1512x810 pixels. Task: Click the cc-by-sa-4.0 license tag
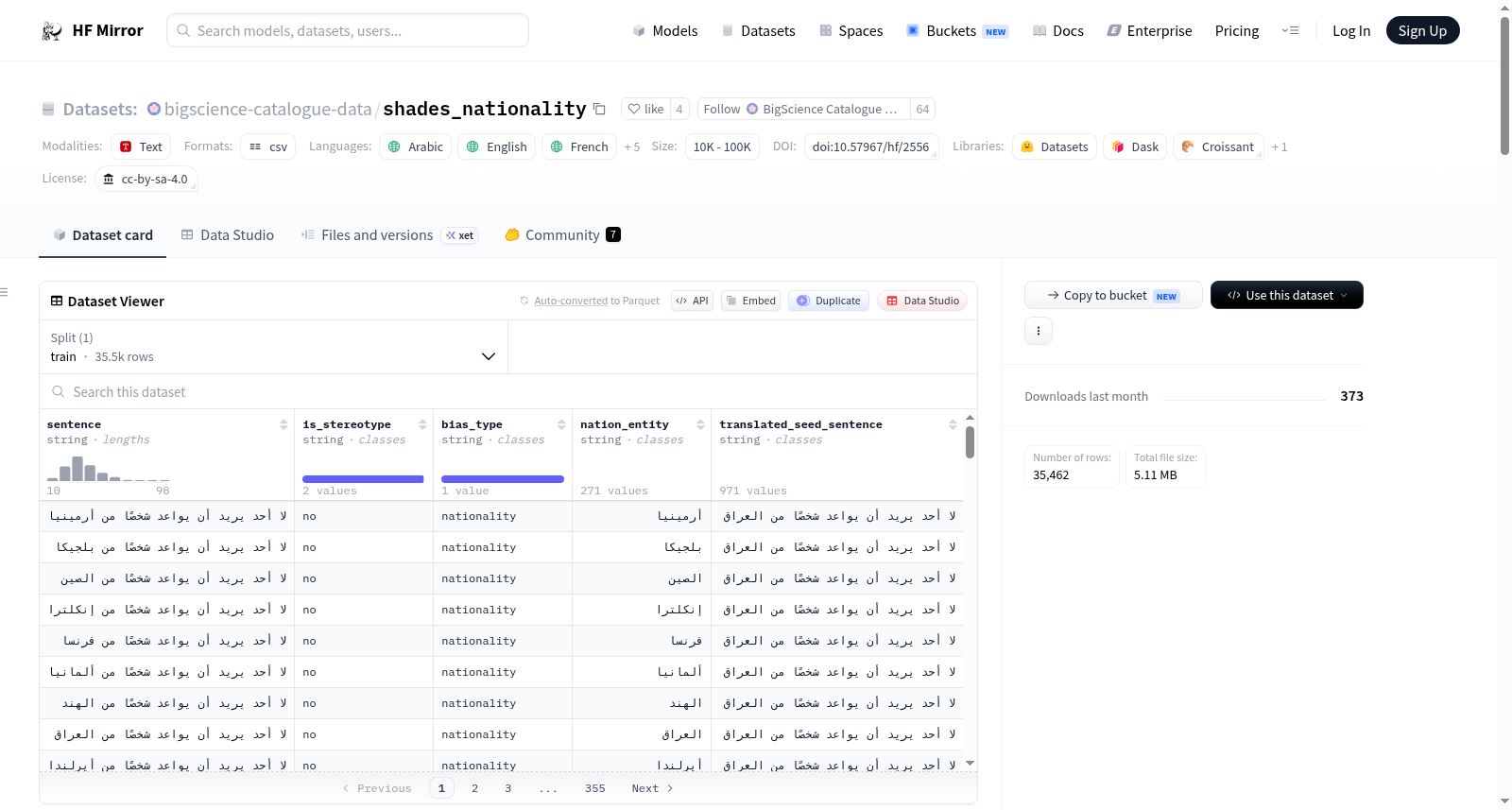[x=146, y=180]
